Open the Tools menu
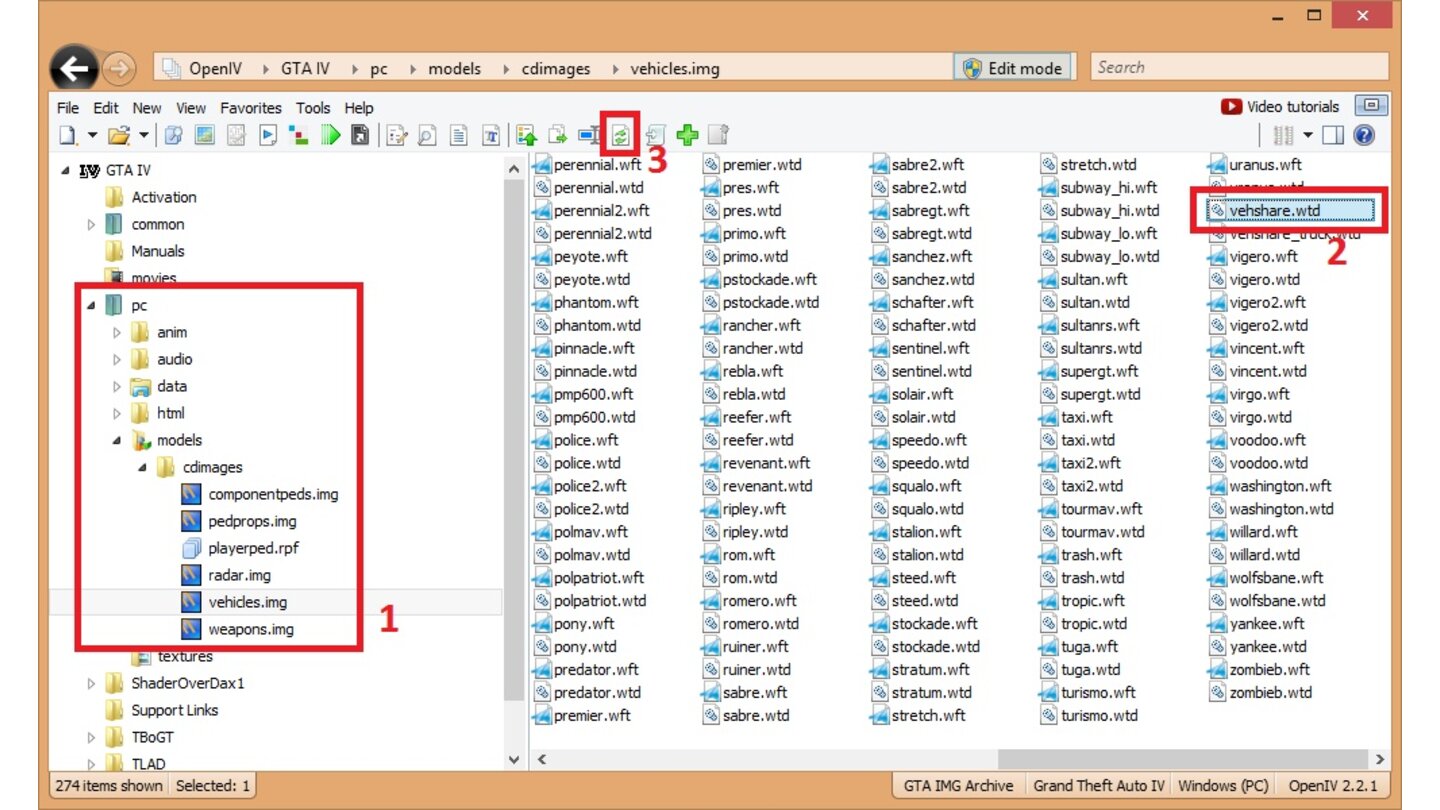This screenshot has height=810, width=1440. 313,108
